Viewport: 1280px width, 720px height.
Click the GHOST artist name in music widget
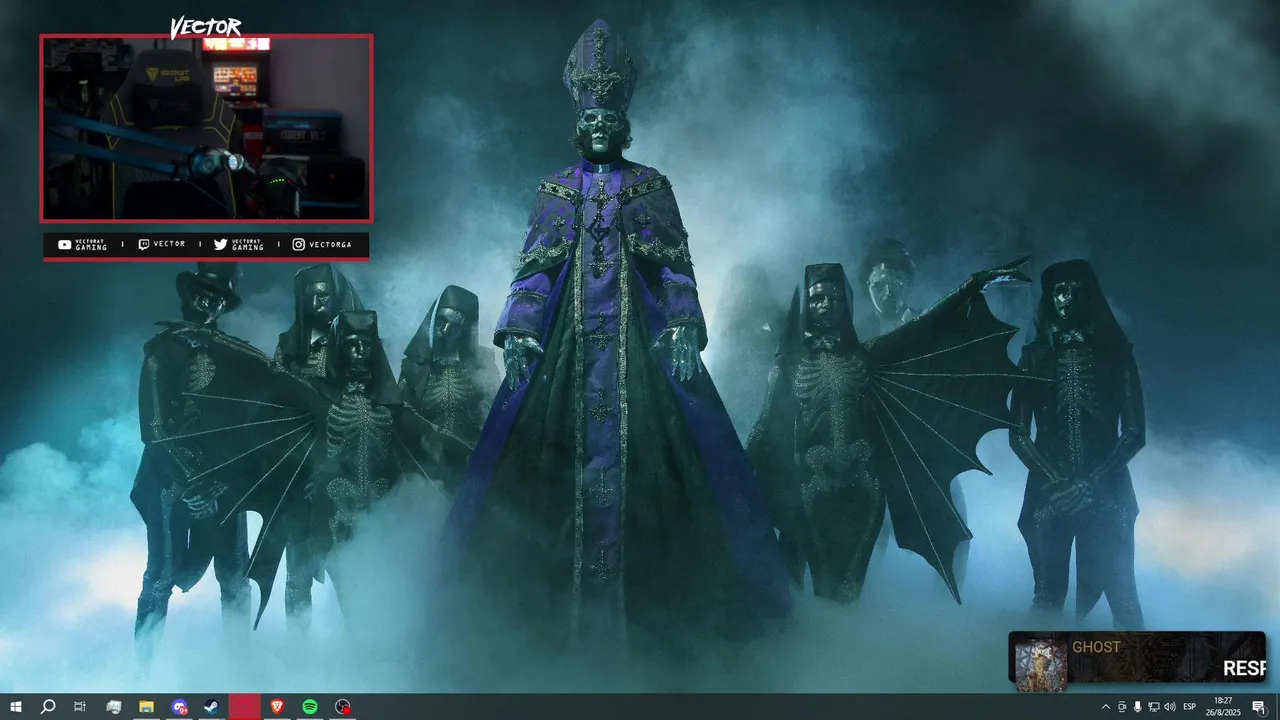coord(1096,647)
